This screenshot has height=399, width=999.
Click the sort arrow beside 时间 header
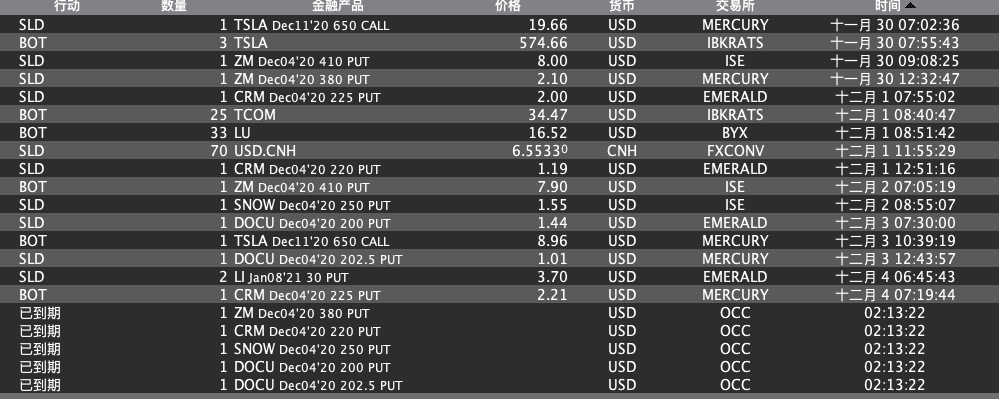pos(910,6)
